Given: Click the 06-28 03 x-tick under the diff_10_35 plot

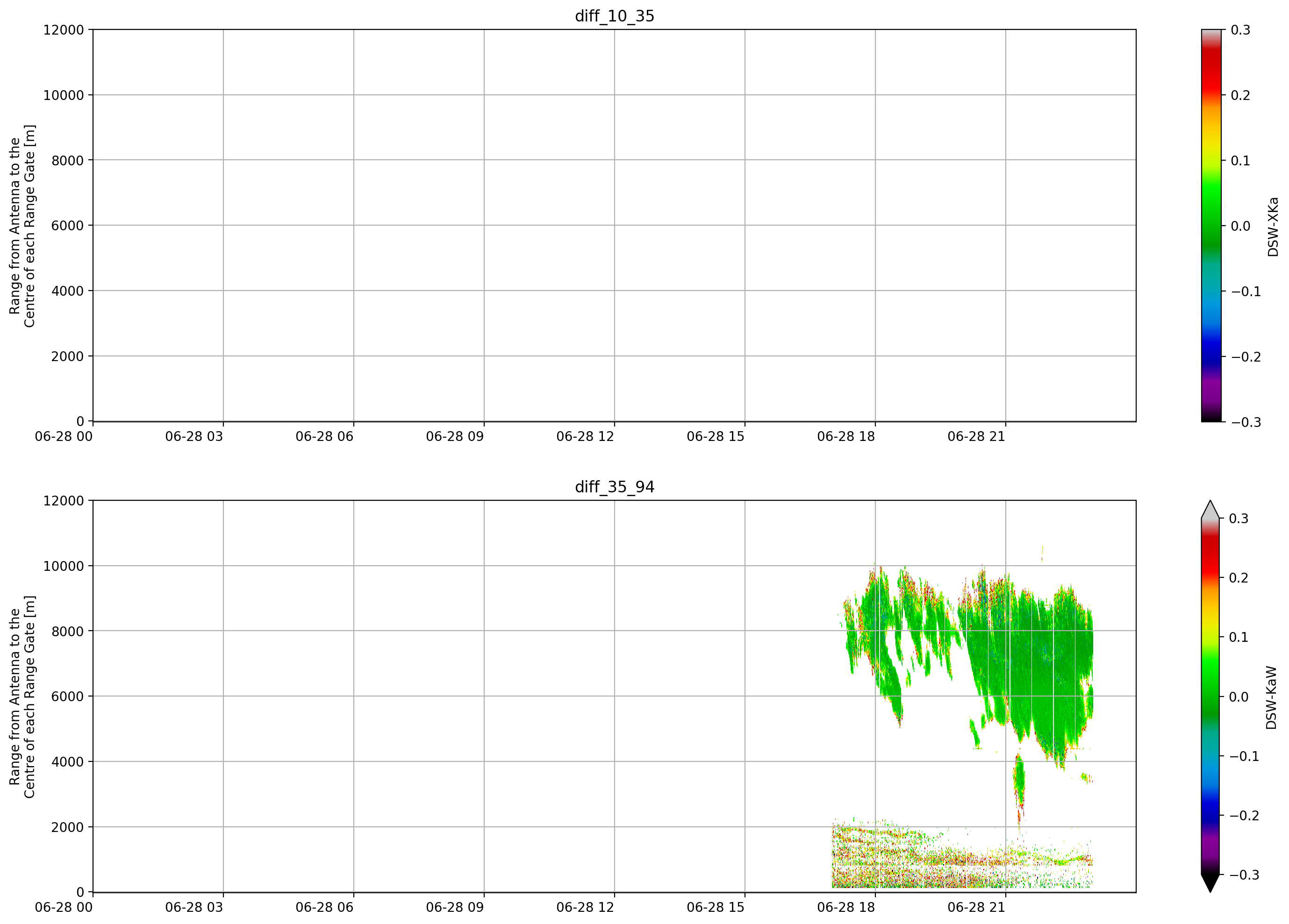Looking at the screenshot, I should click(194, 437).
